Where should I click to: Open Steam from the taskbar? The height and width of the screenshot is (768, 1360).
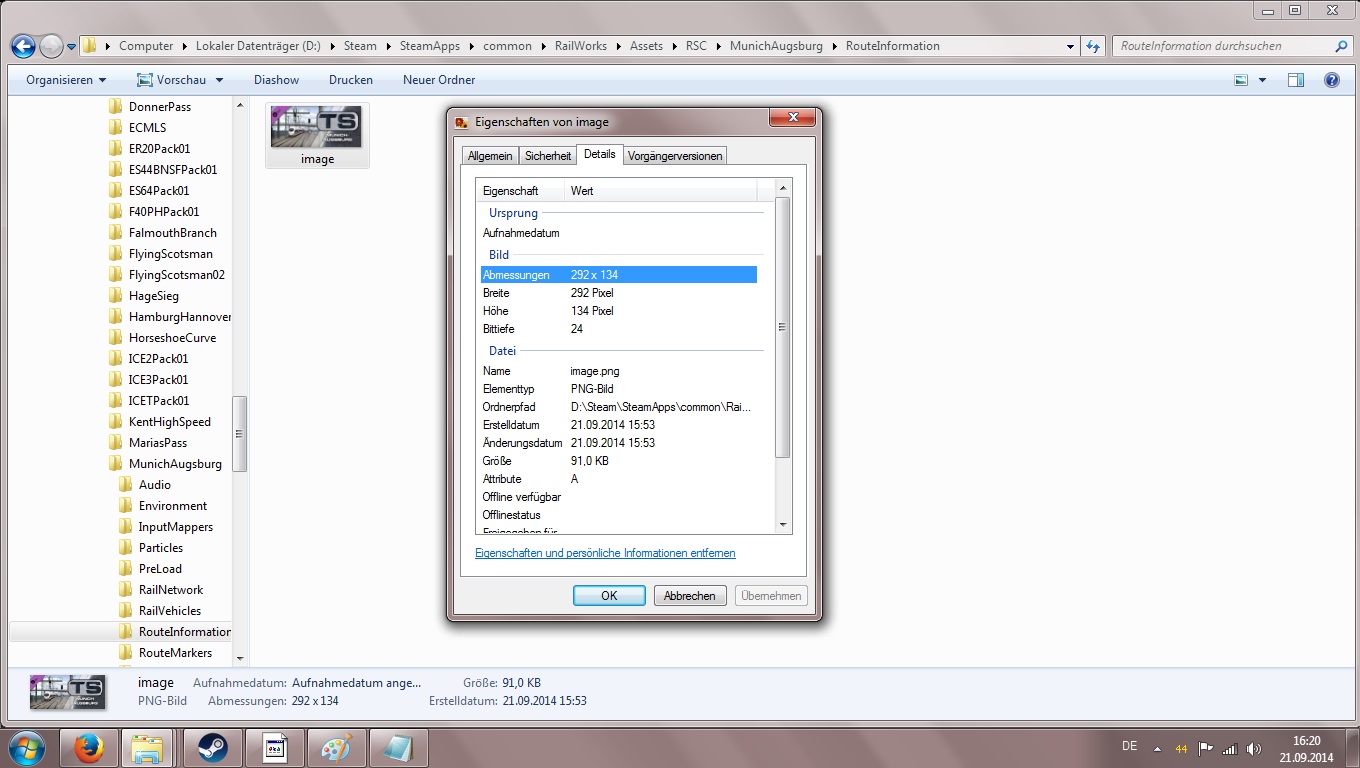[x=212, y=748]
